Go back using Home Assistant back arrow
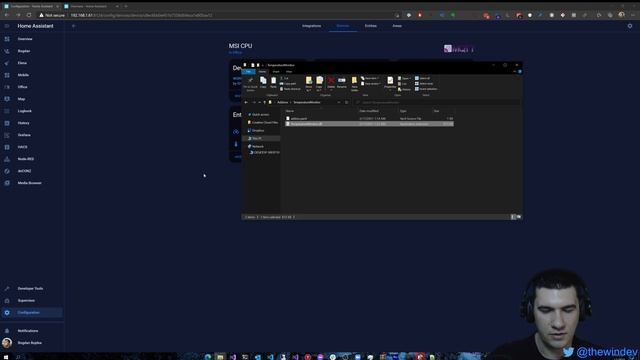640x360 pixels. pos(73,26)
